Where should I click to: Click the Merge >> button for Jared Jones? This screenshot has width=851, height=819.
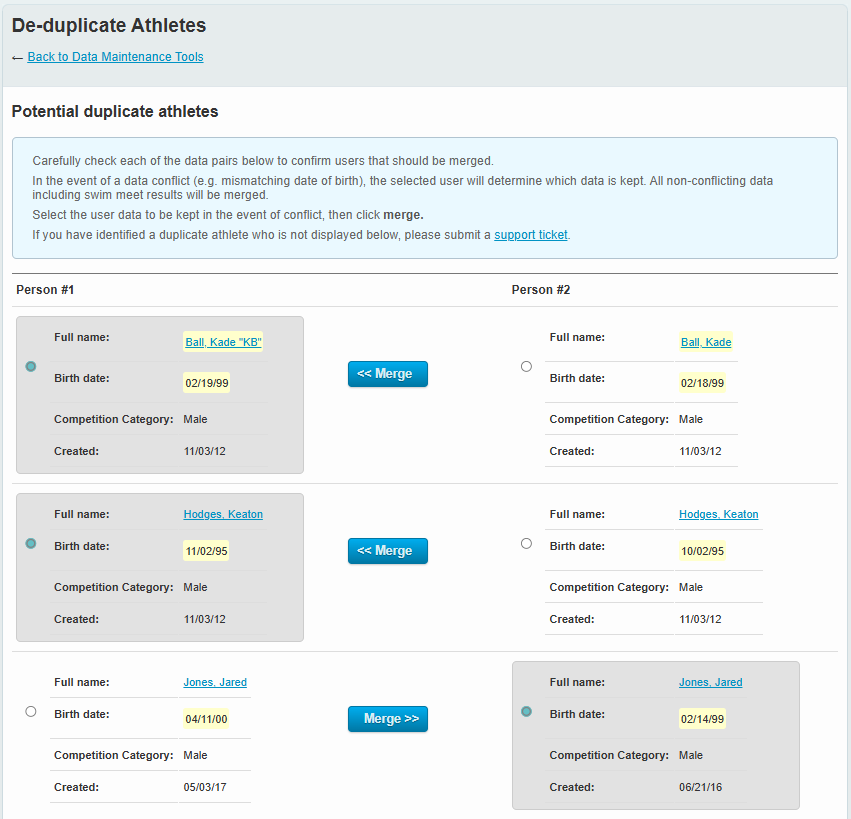388,719
